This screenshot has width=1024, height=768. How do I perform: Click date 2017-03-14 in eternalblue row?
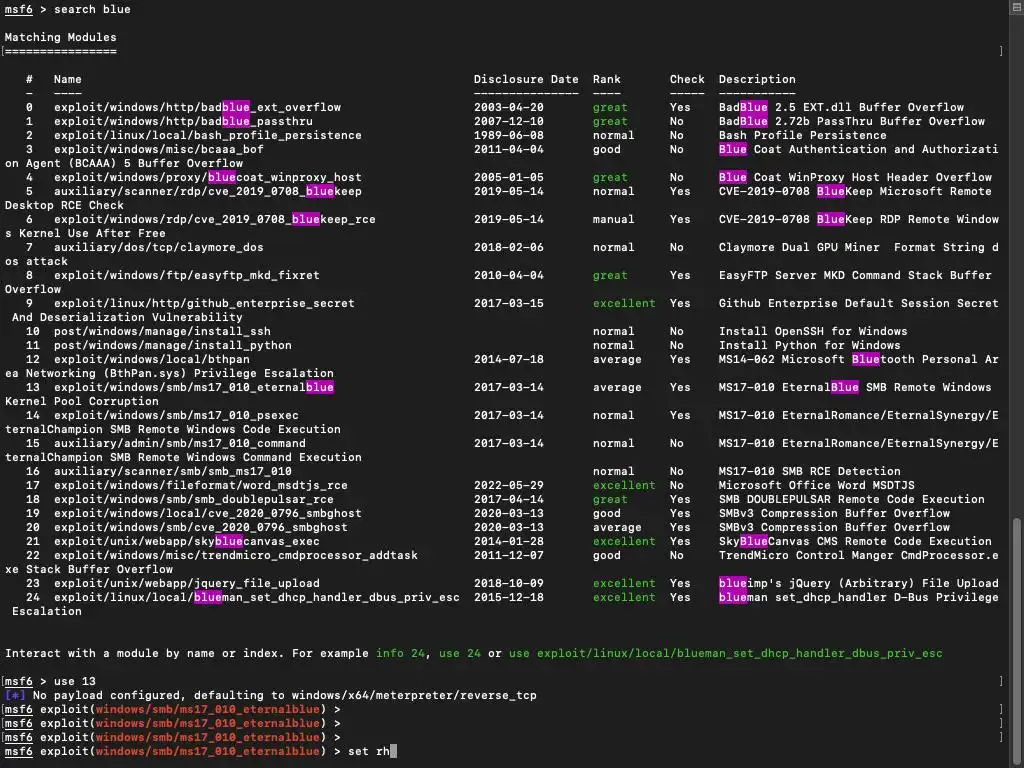(509, 388)
